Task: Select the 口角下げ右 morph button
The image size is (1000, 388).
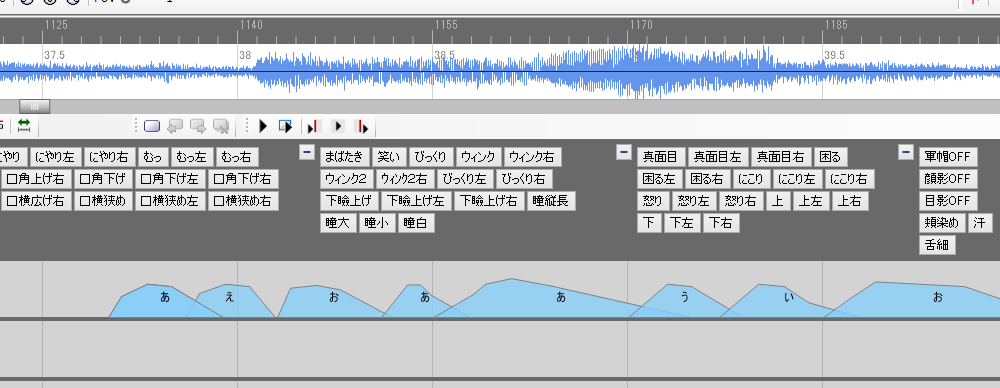Action: click(243, 179)
